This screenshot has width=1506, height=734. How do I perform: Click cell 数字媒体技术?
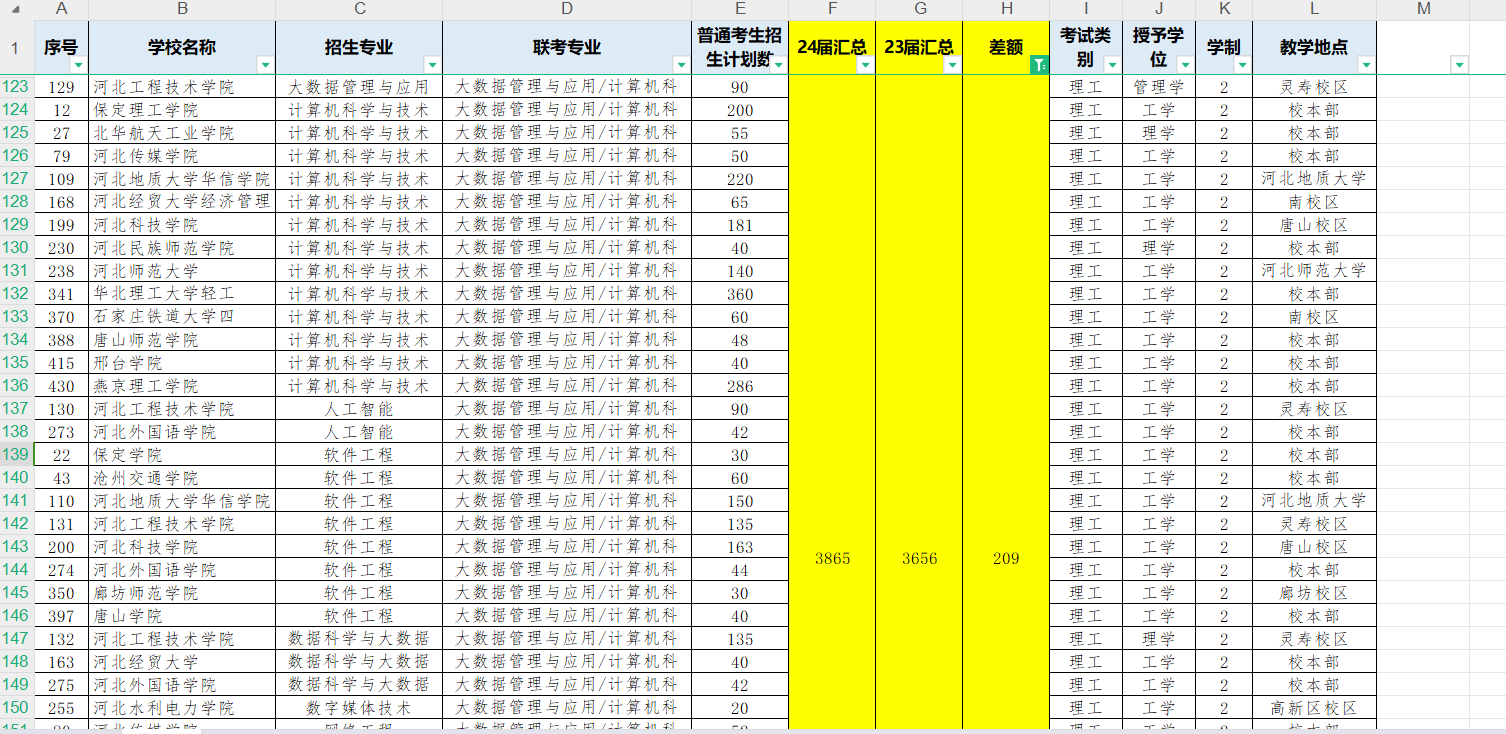pos(359,708)
